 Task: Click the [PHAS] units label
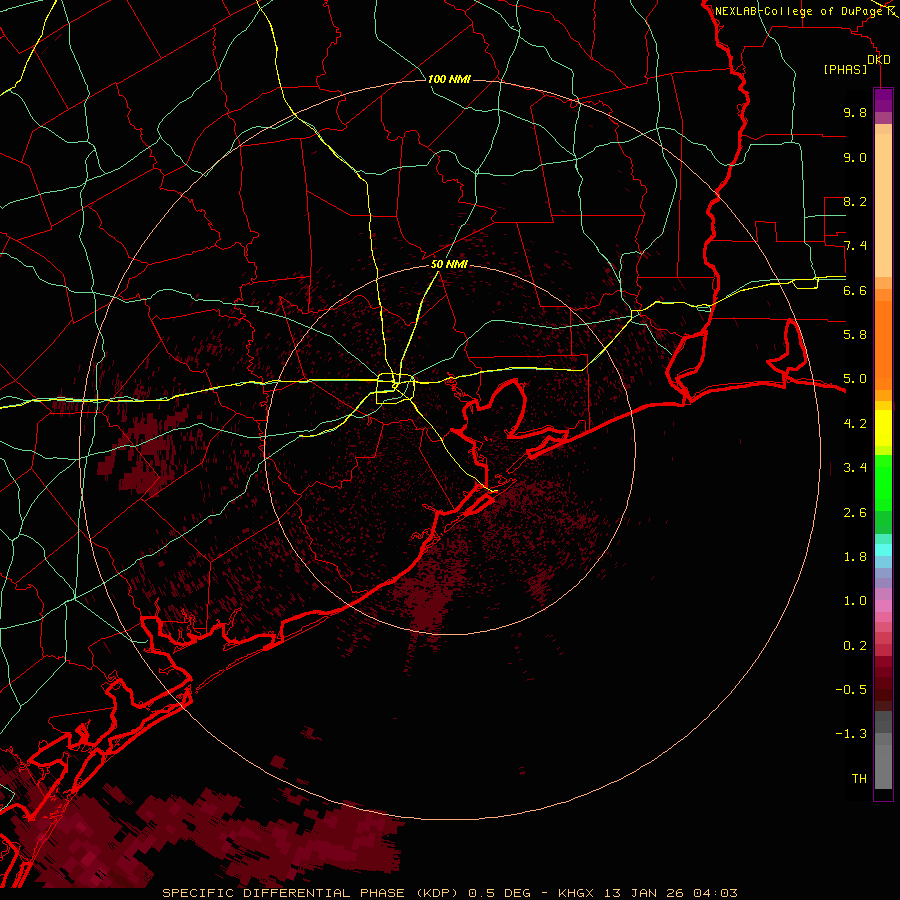845,69
